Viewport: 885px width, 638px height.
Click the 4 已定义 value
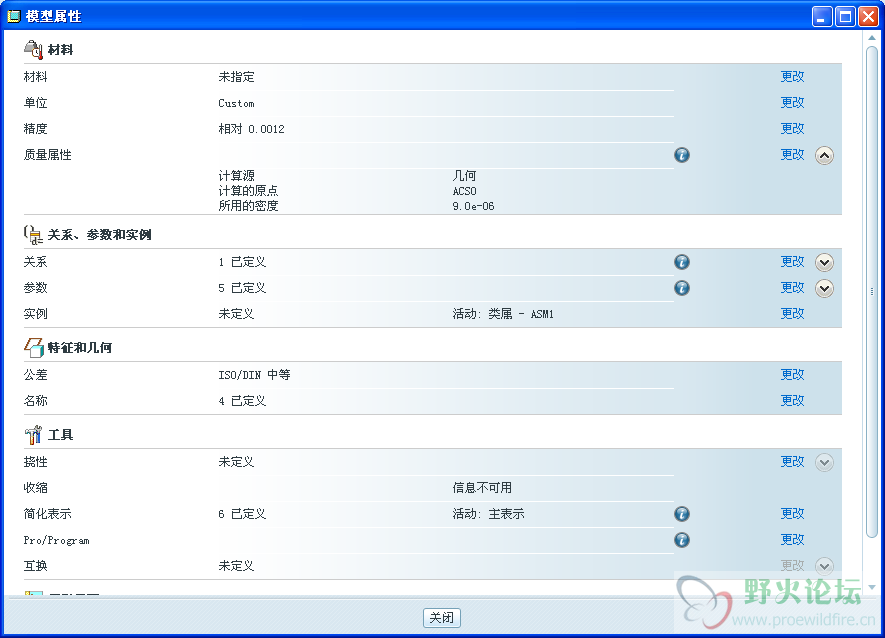point(242,401)
